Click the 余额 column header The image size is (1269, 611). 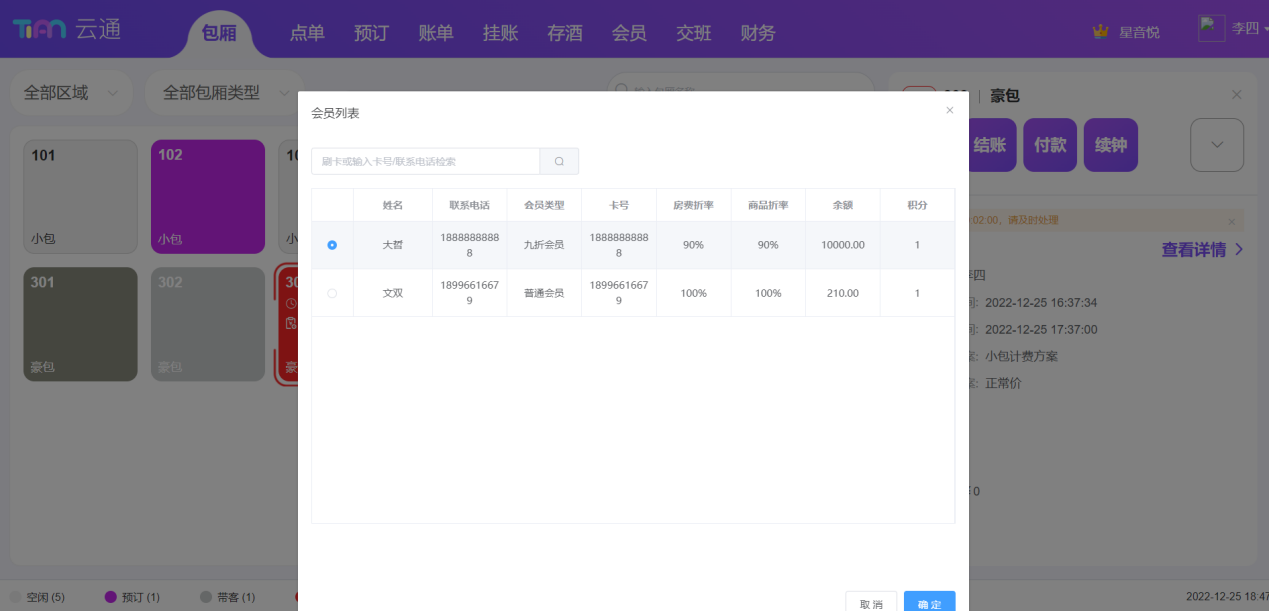tap(843, 205)
